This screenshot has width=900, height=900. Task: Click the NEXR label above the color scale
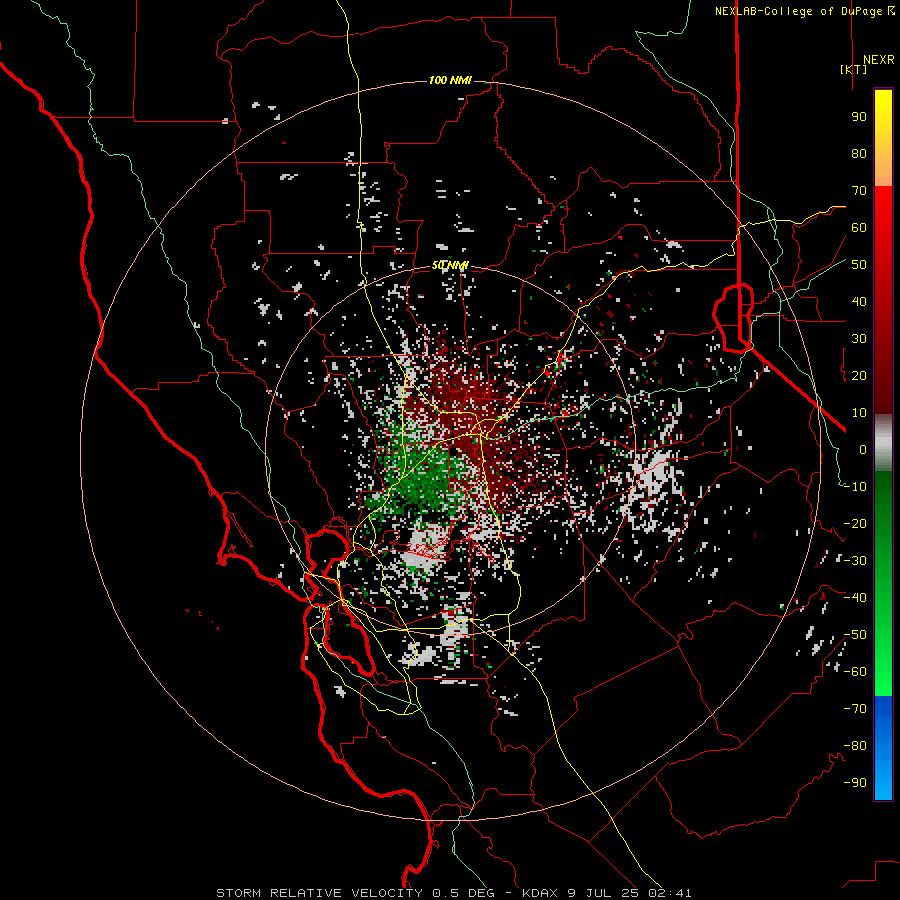click(878, 60)
